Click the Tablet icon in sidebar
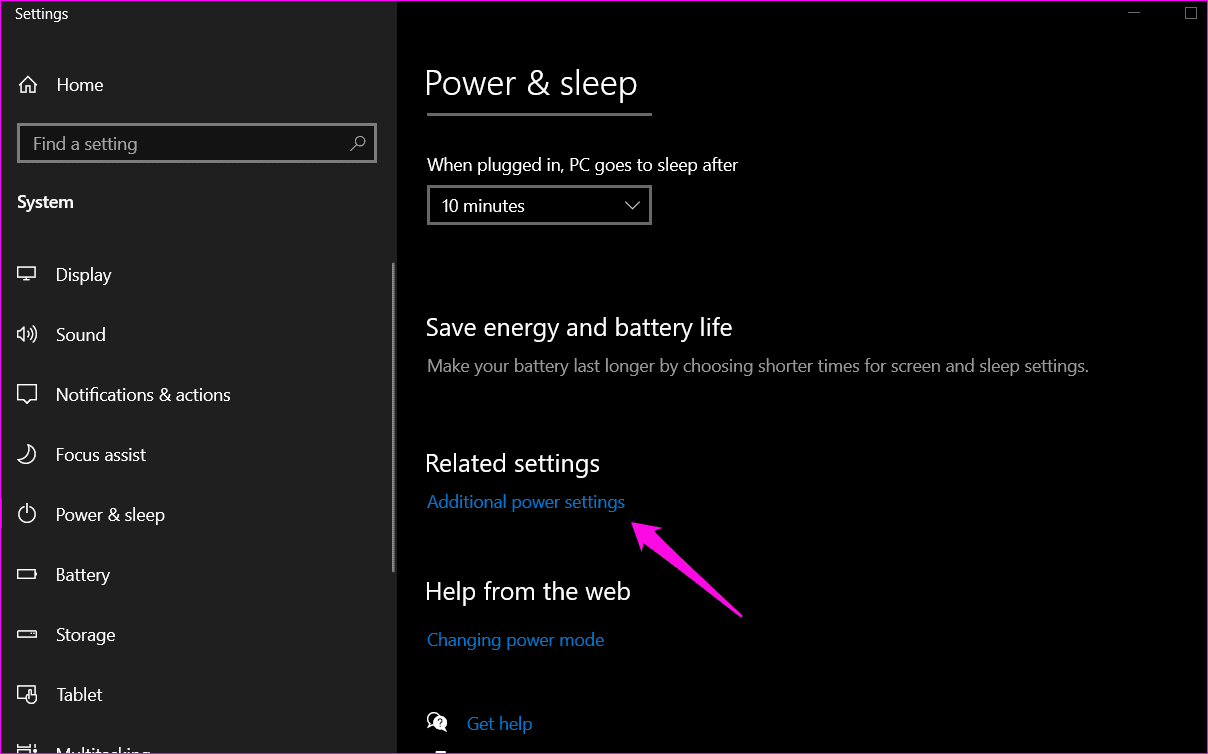Viewport: 1208px width, 754px height. (x=27, y=695)
